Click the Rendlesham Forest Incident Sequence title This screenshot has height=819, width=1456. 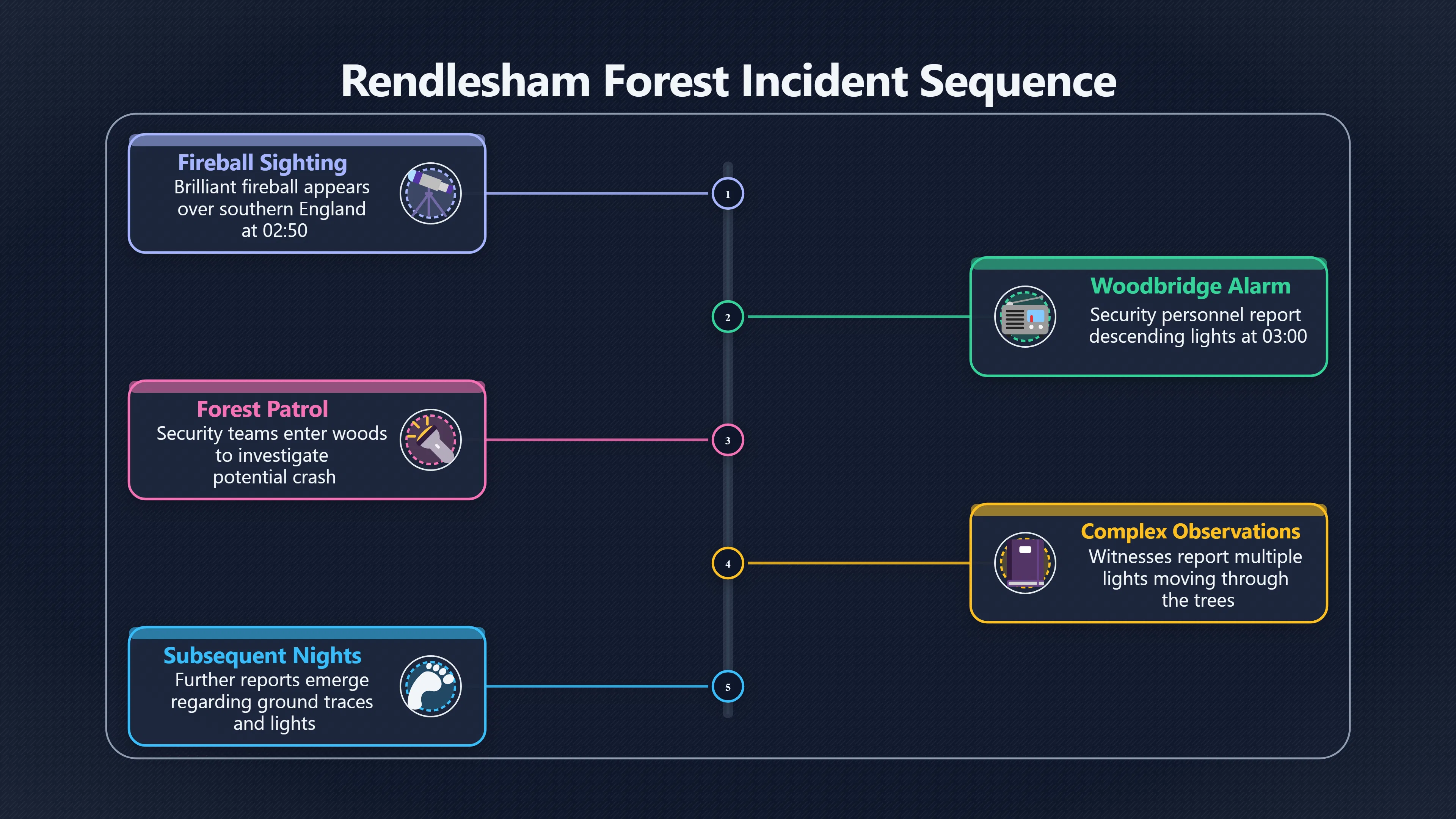[728, 81]
